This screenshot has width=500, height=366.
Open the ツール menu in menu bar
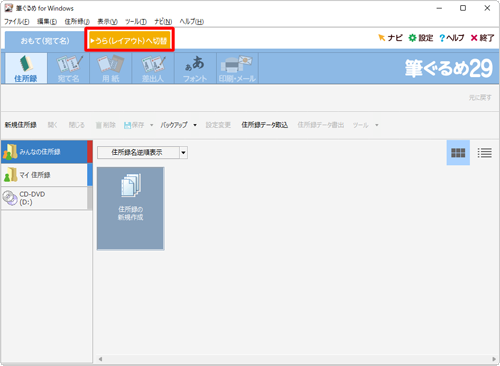coord(136,22)
